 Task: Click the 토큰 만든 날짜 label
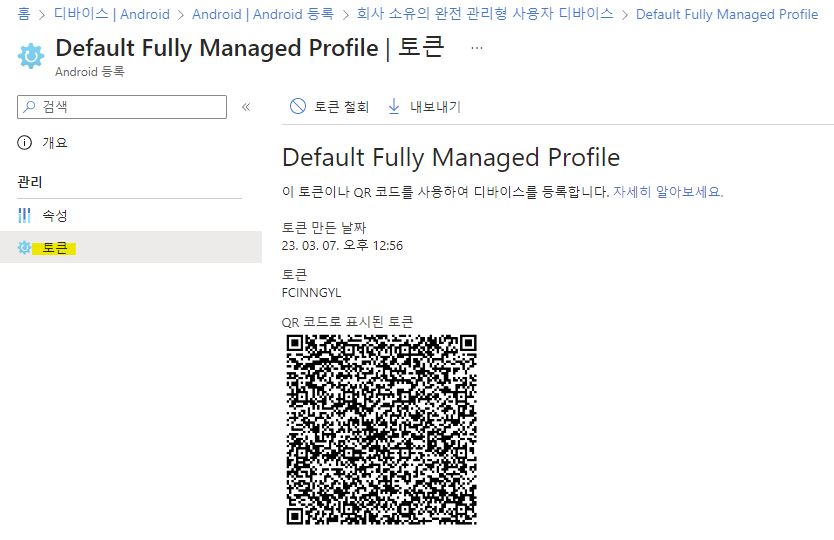(x=324, y=228)
